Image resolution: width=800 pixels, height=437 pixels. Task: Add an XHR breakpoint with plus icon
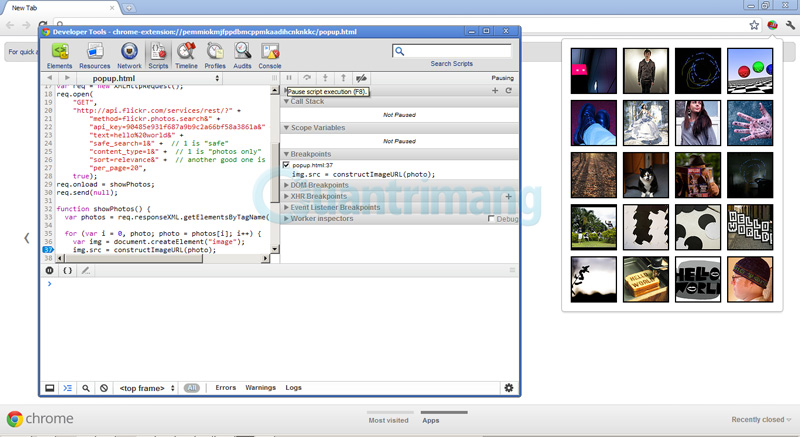pos(508,196)
